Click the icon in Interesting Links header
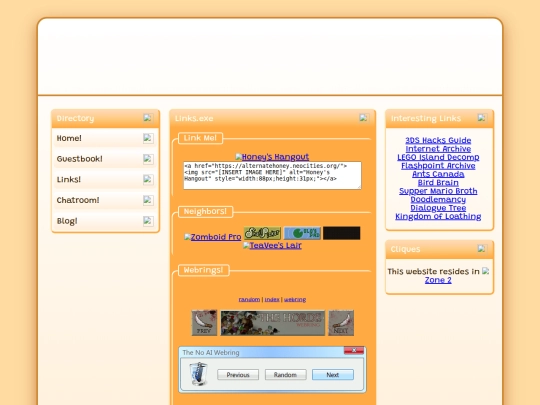 [x=482, y=118]
